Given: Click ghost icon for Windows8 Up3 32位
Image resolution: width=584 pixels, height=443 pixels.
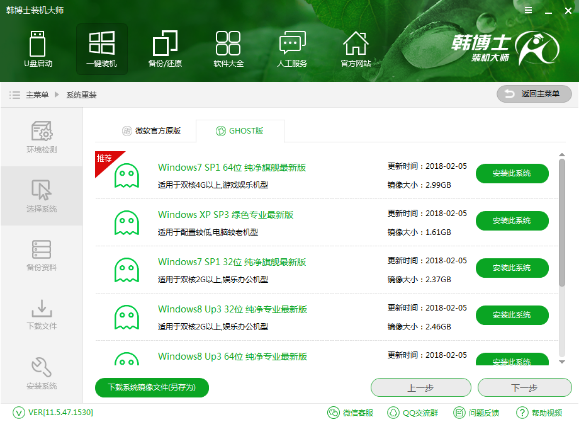Looking at the screenshot, I should click(x=127, y=317).
